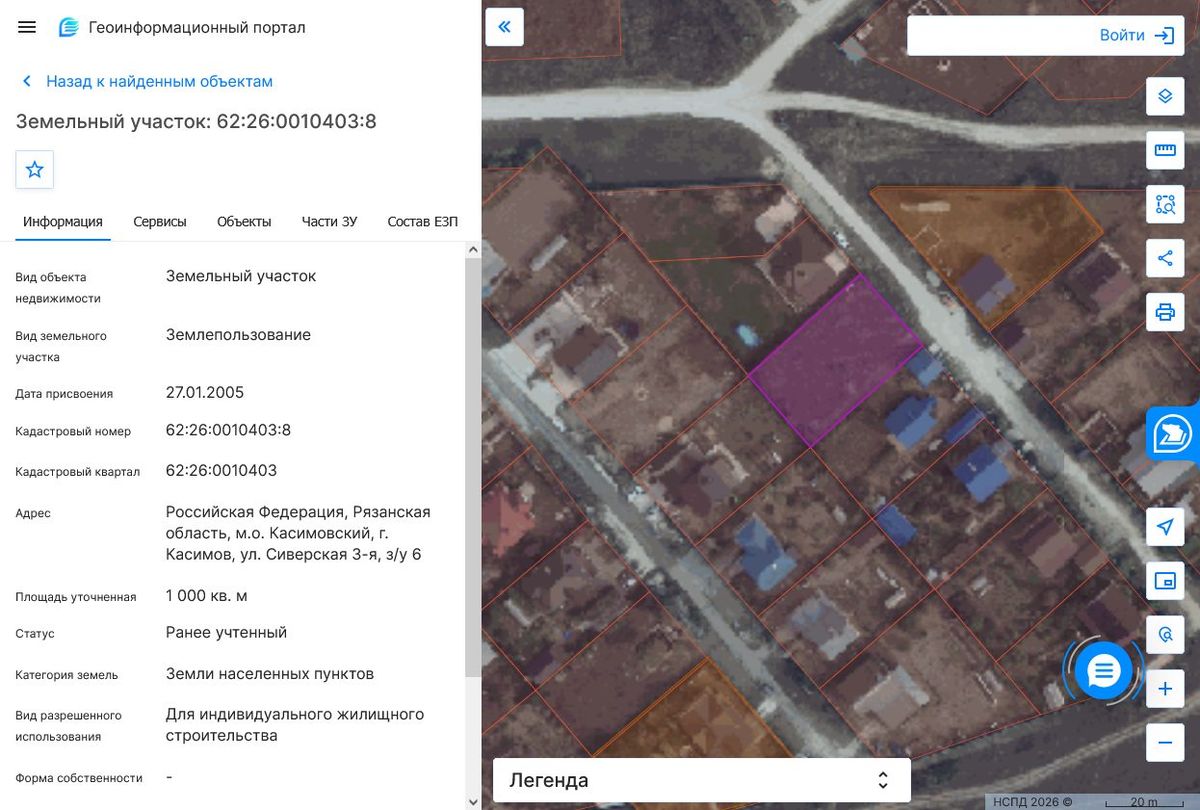Viewport: 1200px width, 810px height.
Task: Open the hamburger main menu
Action: [x=27, y=27]
